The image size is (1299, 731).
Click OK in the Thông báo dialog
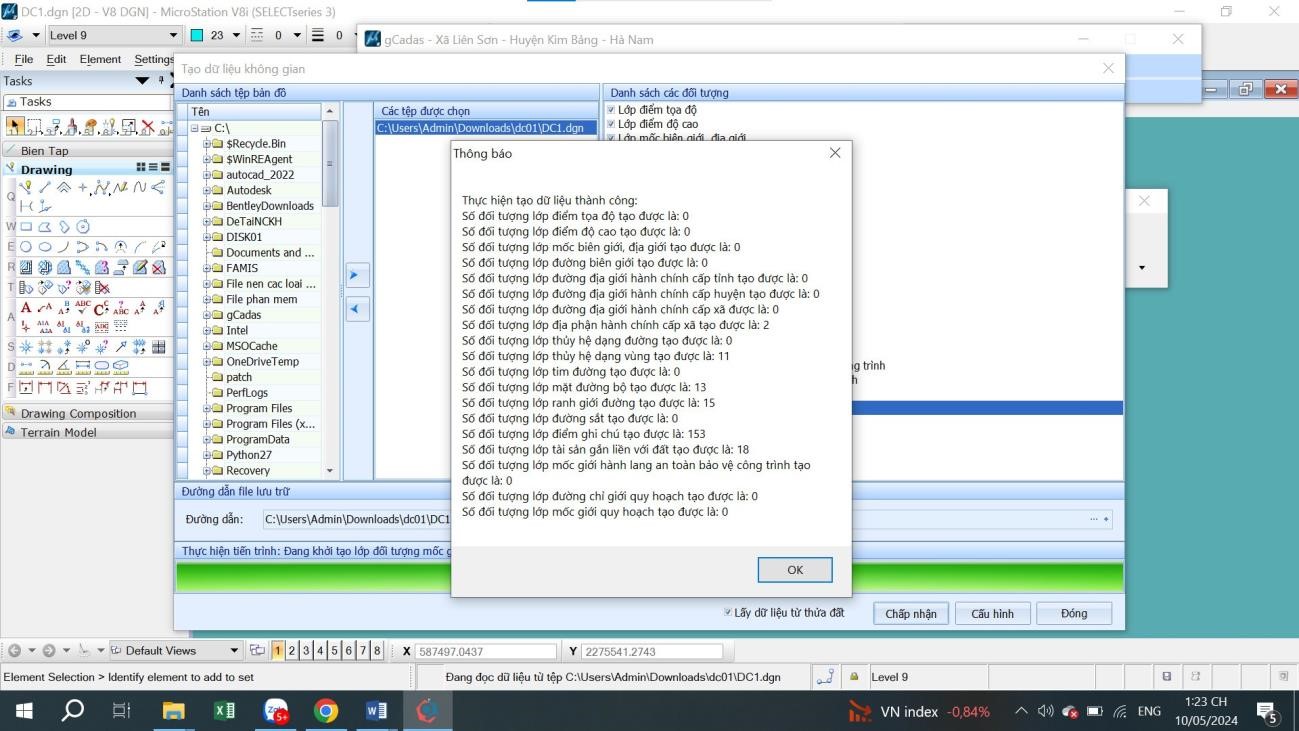click(794, 569)
